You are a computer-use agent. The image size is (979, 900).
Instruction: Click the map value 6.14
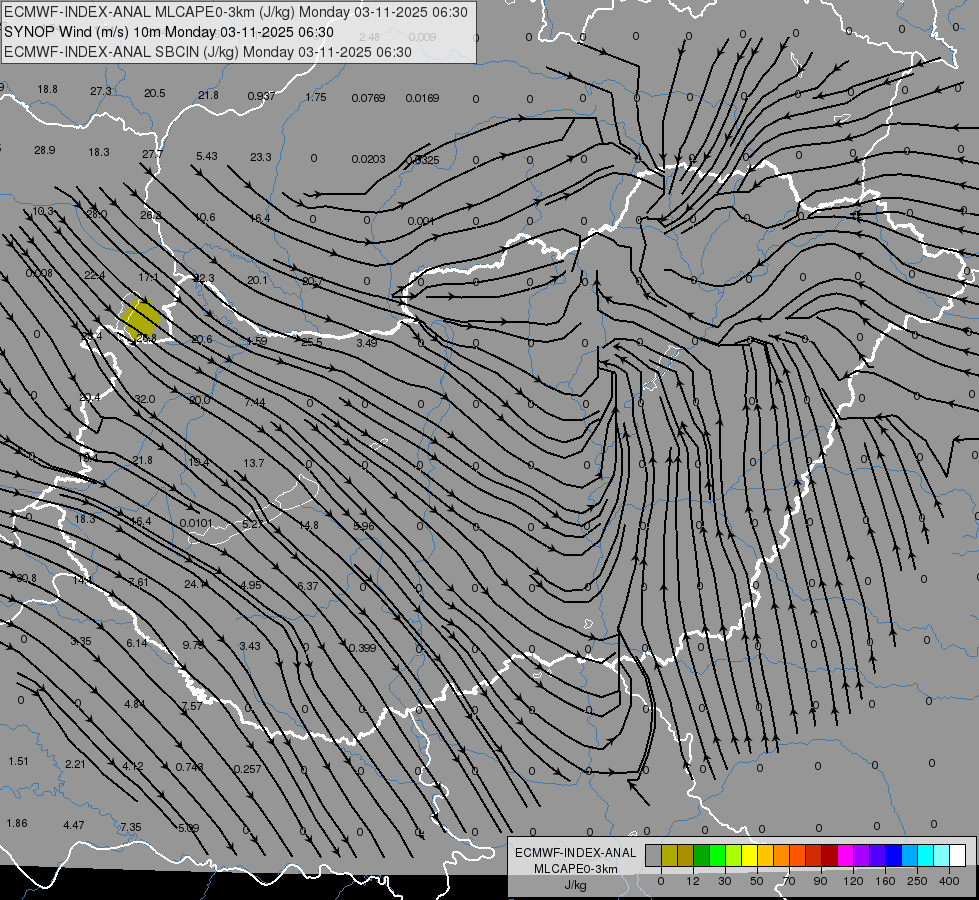coord(137,643)
